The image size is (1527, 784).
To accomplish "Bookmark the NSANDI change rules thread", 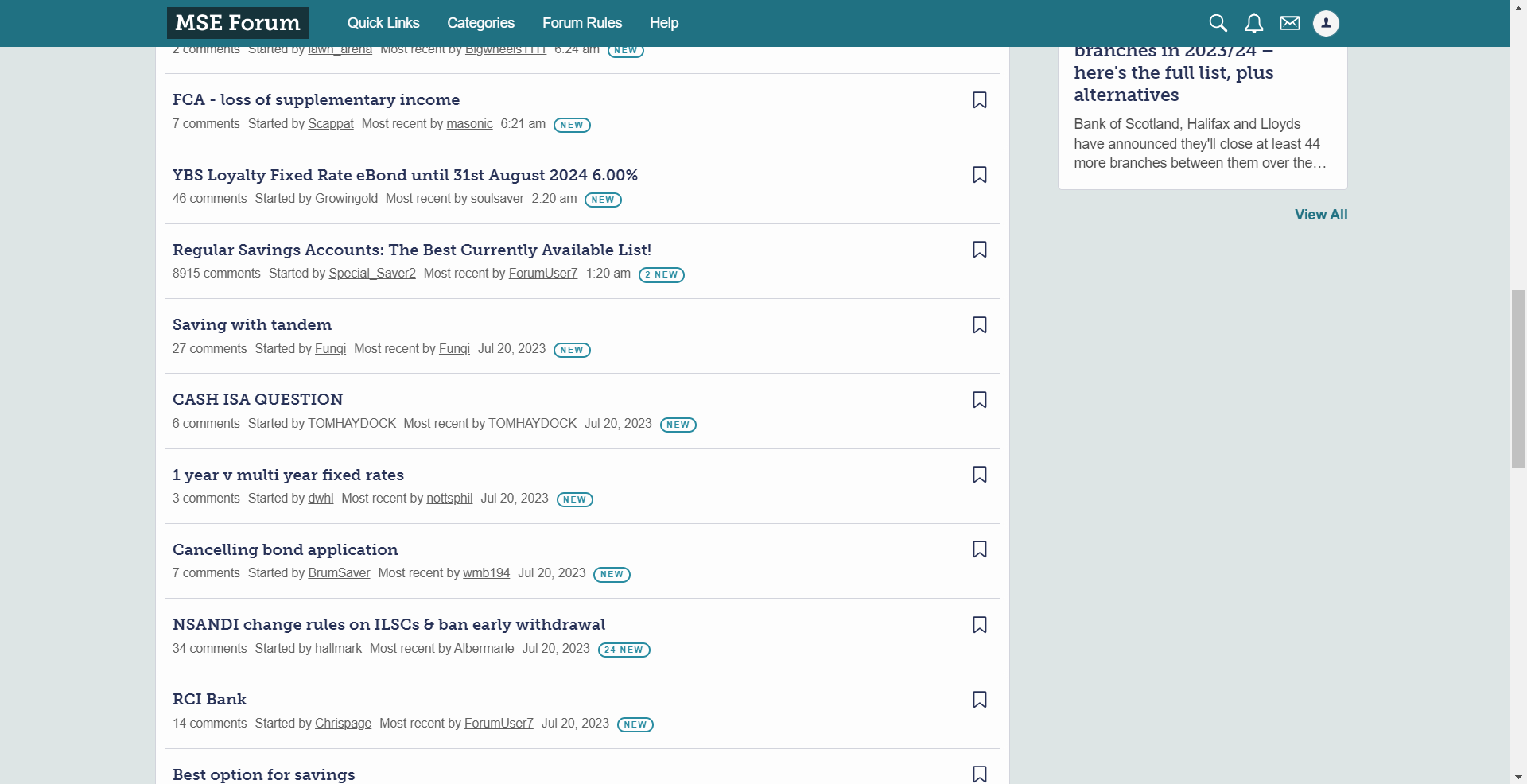I will pyautogui.click(x=980, y=625).
